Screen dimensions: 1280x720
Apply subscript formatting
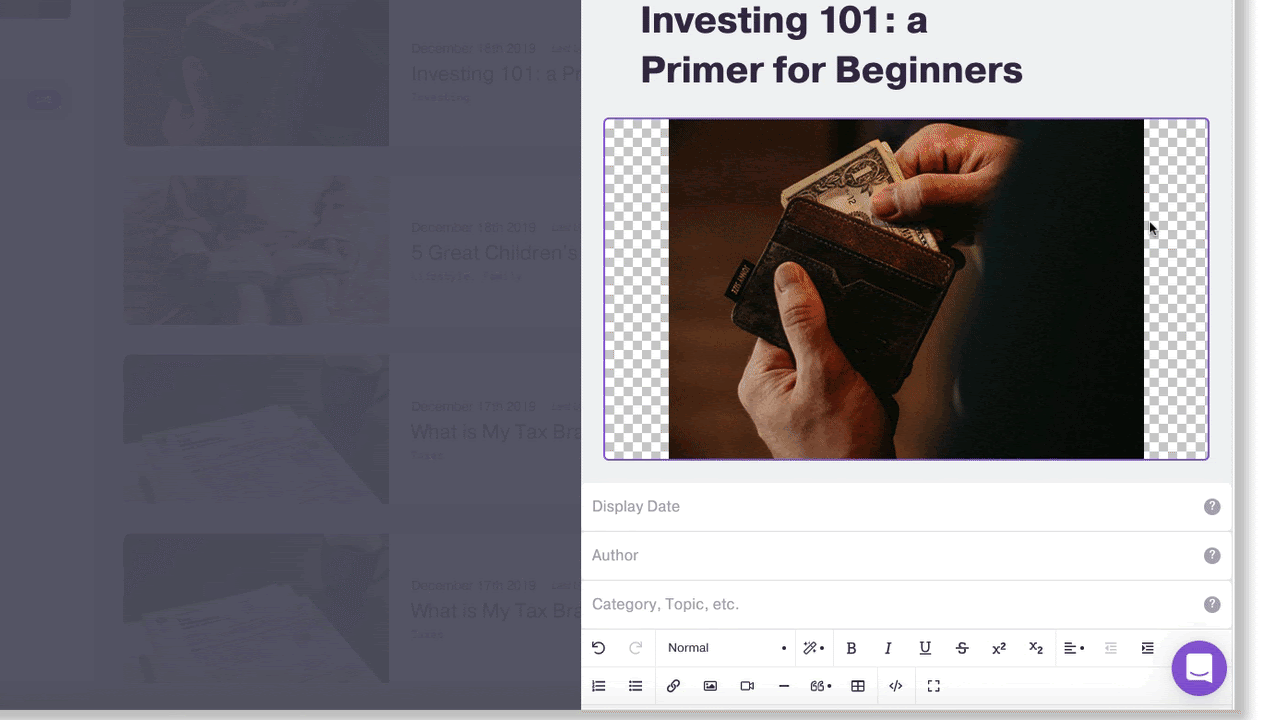(1036, 648)
